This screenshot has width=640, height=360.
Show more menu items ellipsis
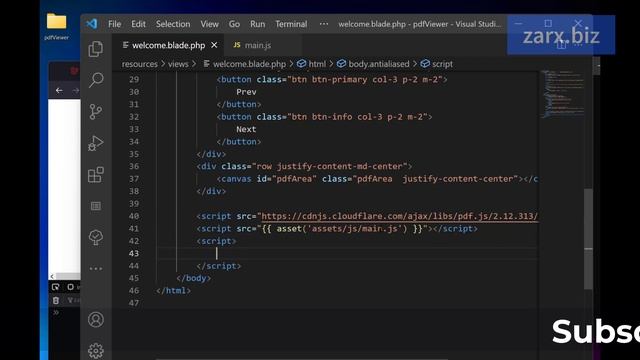324,24
